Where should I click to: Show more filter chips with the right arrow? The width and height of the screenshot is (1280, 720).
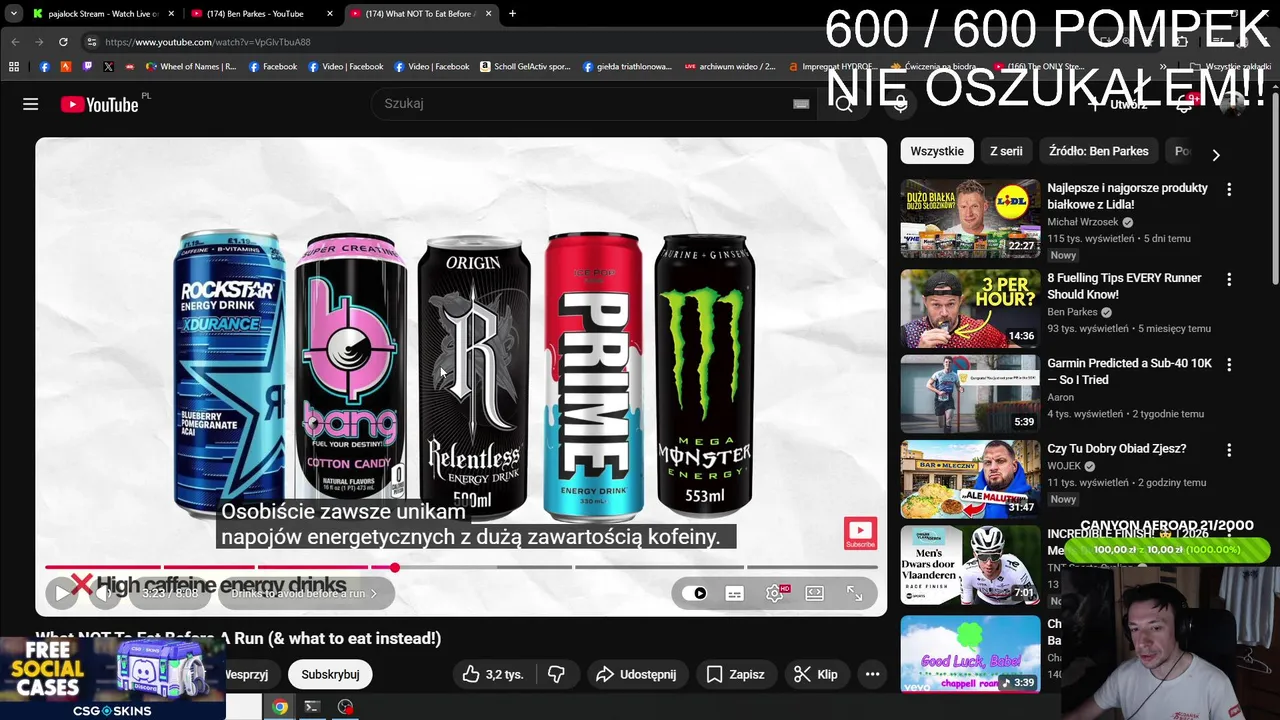coord(1215,155)
